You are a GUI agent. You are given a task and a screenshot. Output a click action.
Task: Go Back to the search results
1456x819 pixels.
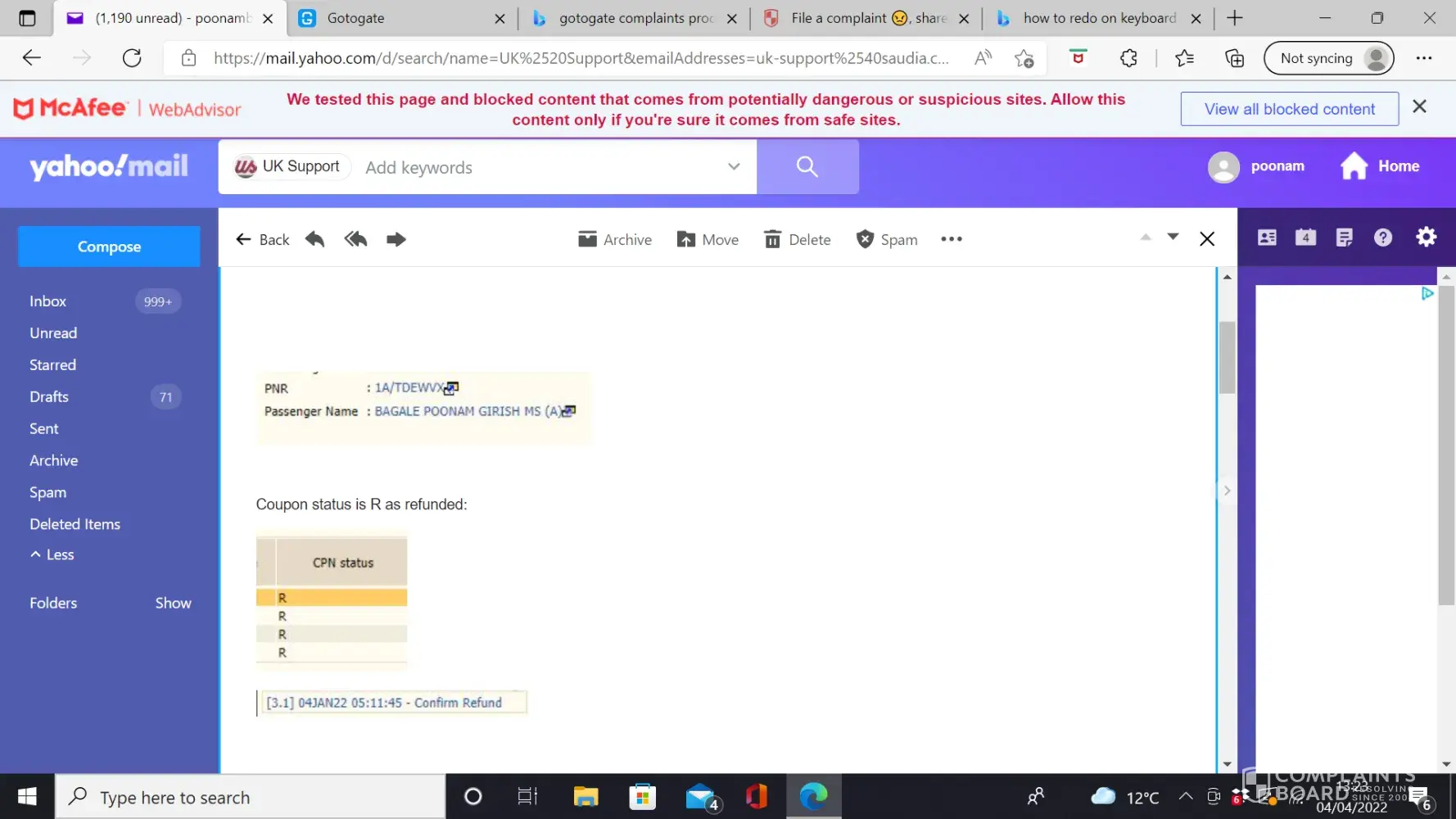click(x=263, y=239)
